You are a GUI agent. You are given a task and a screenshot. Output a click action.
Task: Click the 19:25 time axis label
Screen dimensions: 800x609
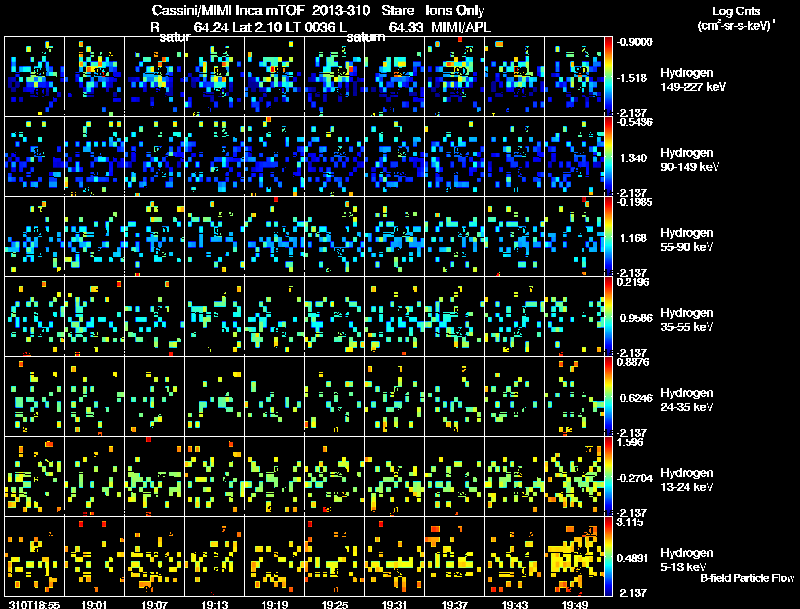tap(335, 604)
